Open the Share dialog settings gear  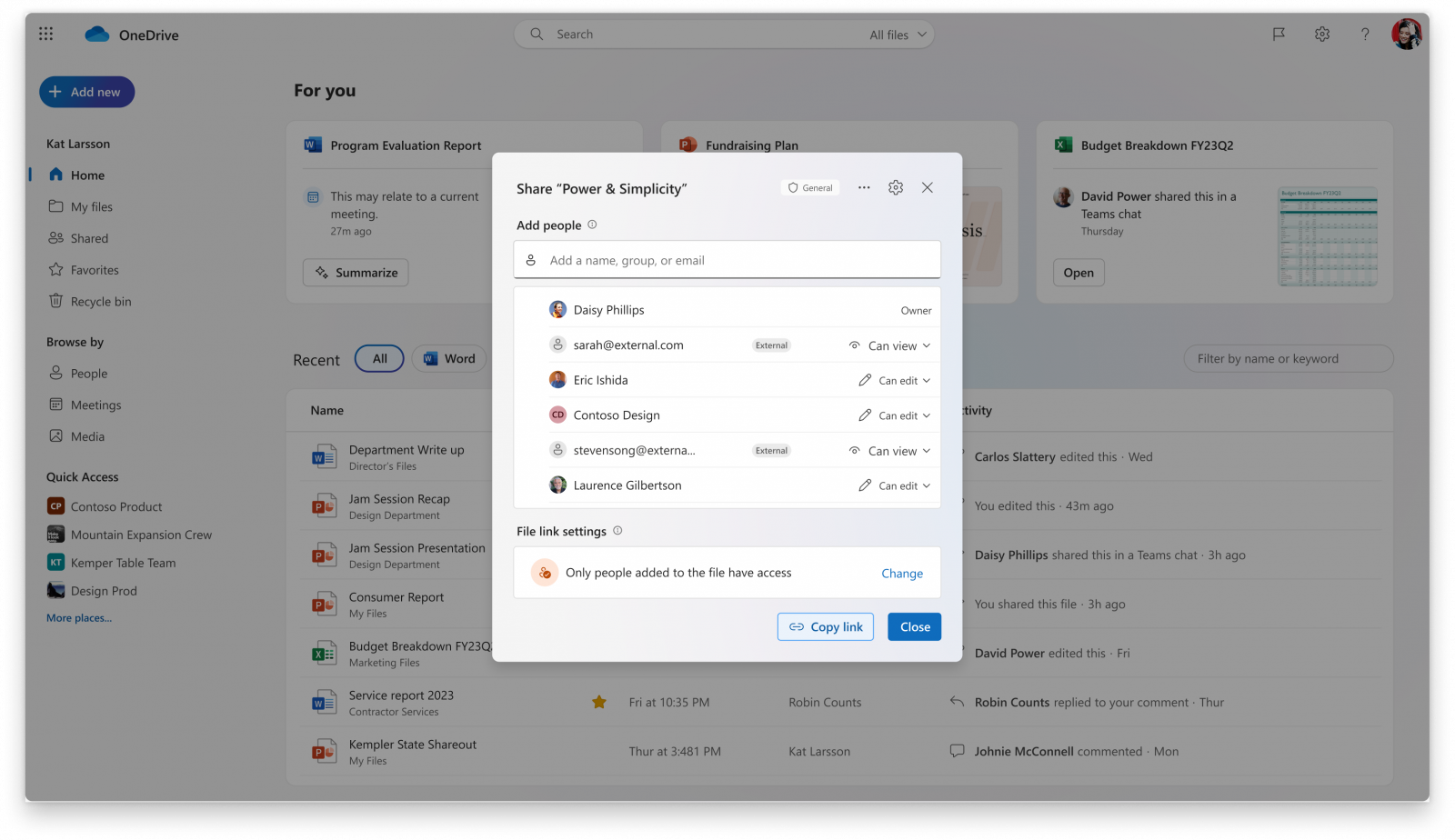[x=896, y=187]
